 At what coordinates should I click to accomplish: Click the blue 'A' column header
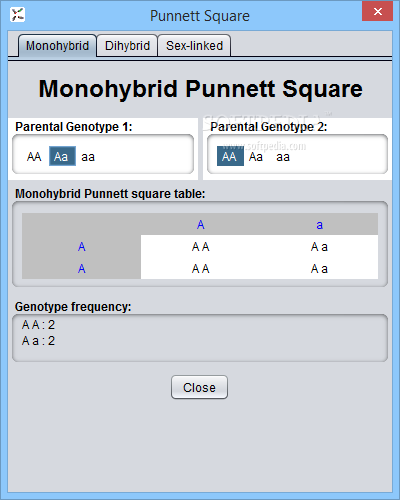(x=201, y=225)
